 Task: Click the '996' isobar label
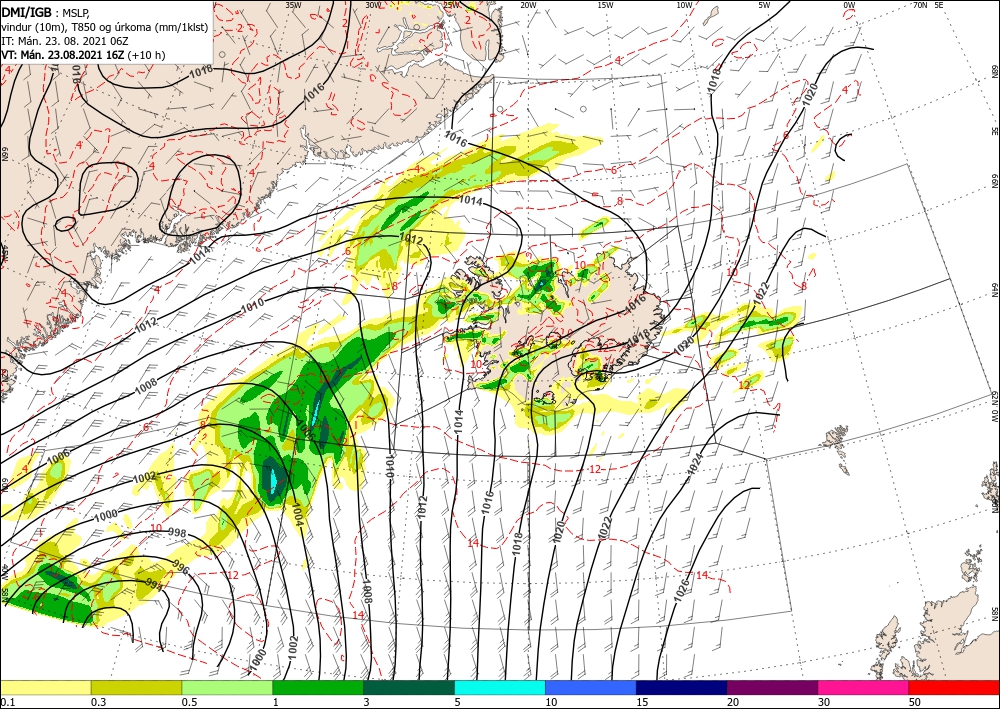(x=181, y=566)
